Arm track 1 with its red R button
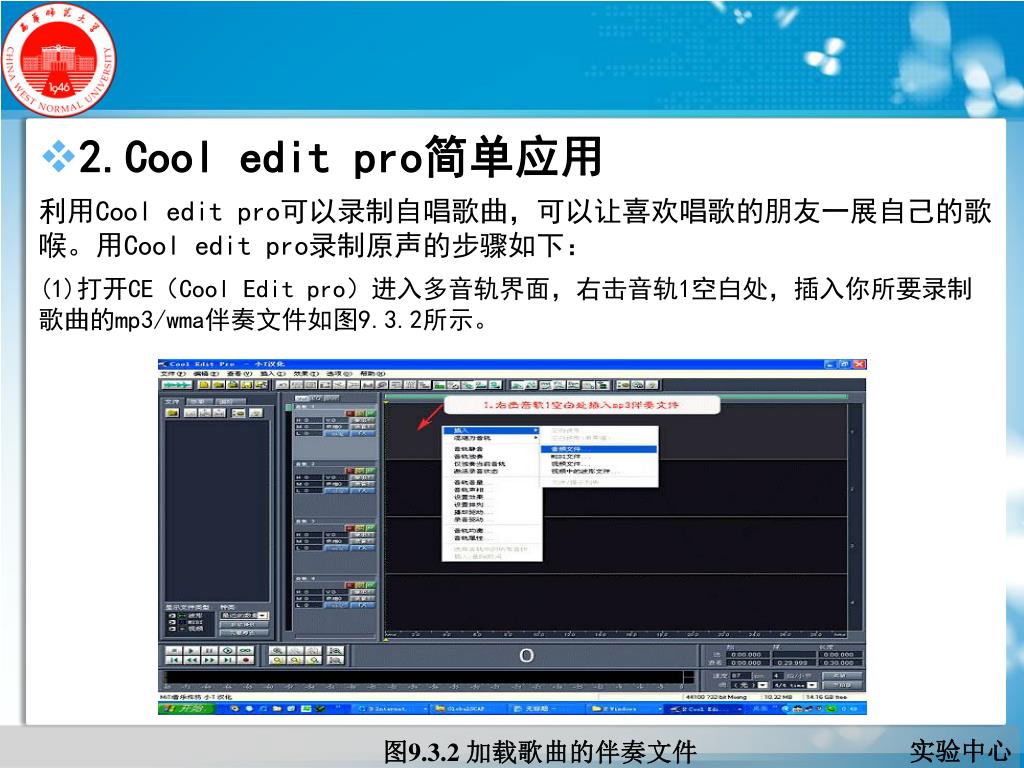 pos(349,413)
